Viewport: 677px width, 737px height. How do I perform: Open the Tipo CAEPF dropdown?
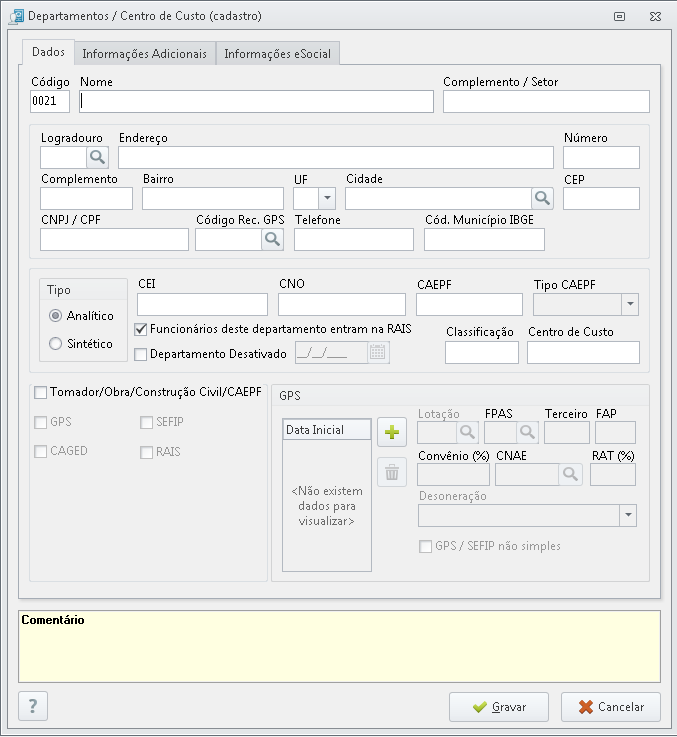click(x=629, y=304)
